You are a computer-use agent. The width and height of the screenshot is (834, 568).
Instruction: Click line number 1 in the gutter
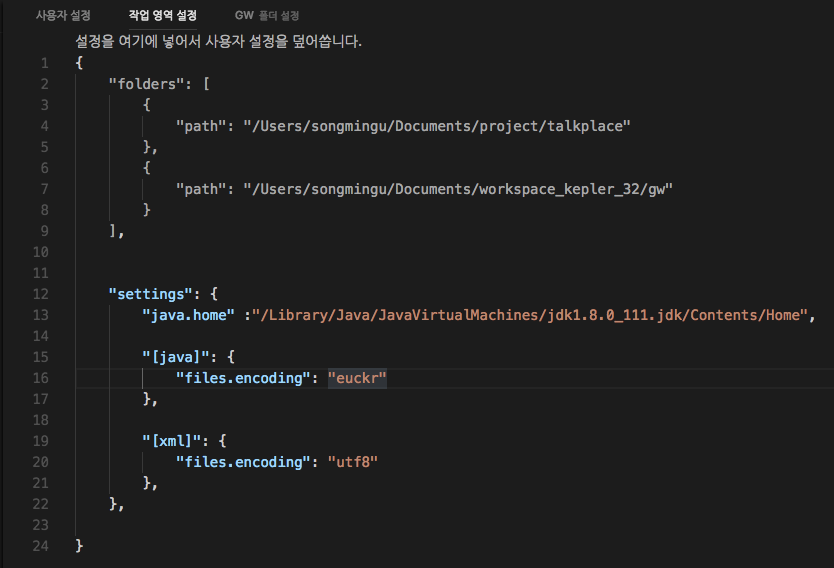coord(44,63)
